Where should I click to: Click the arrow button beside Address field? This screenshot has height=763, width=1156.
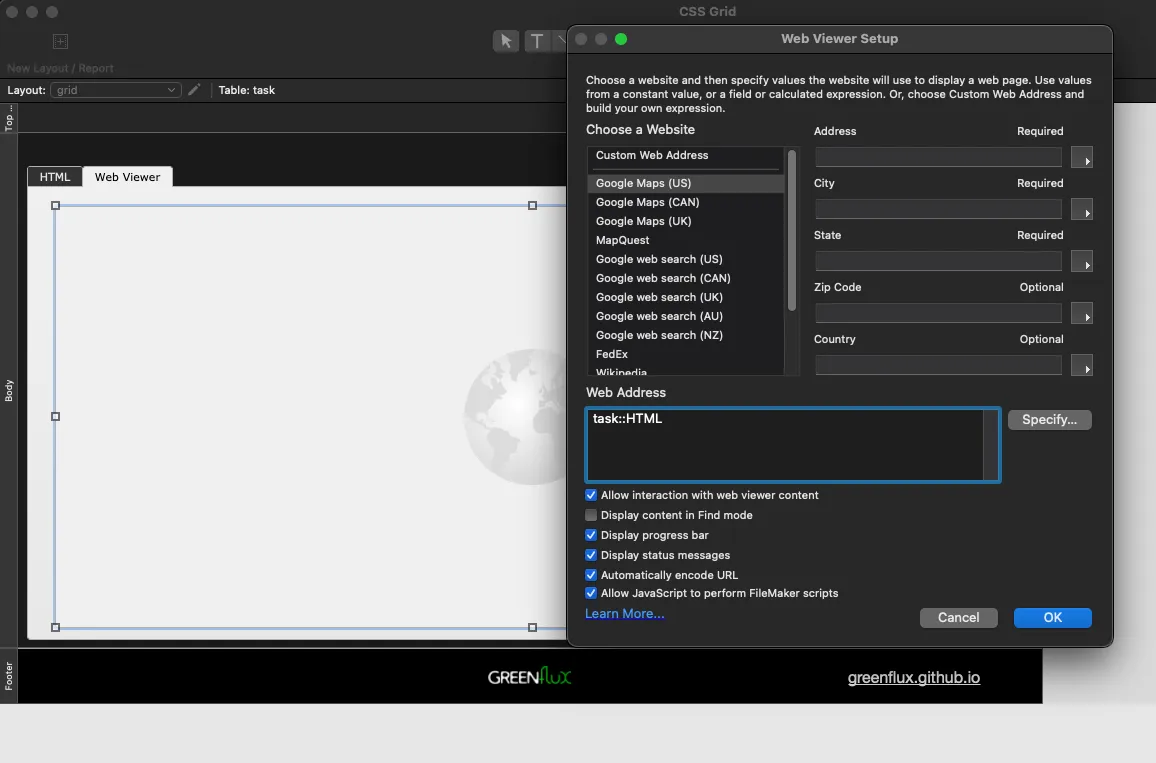click(x=1082, y=158)
